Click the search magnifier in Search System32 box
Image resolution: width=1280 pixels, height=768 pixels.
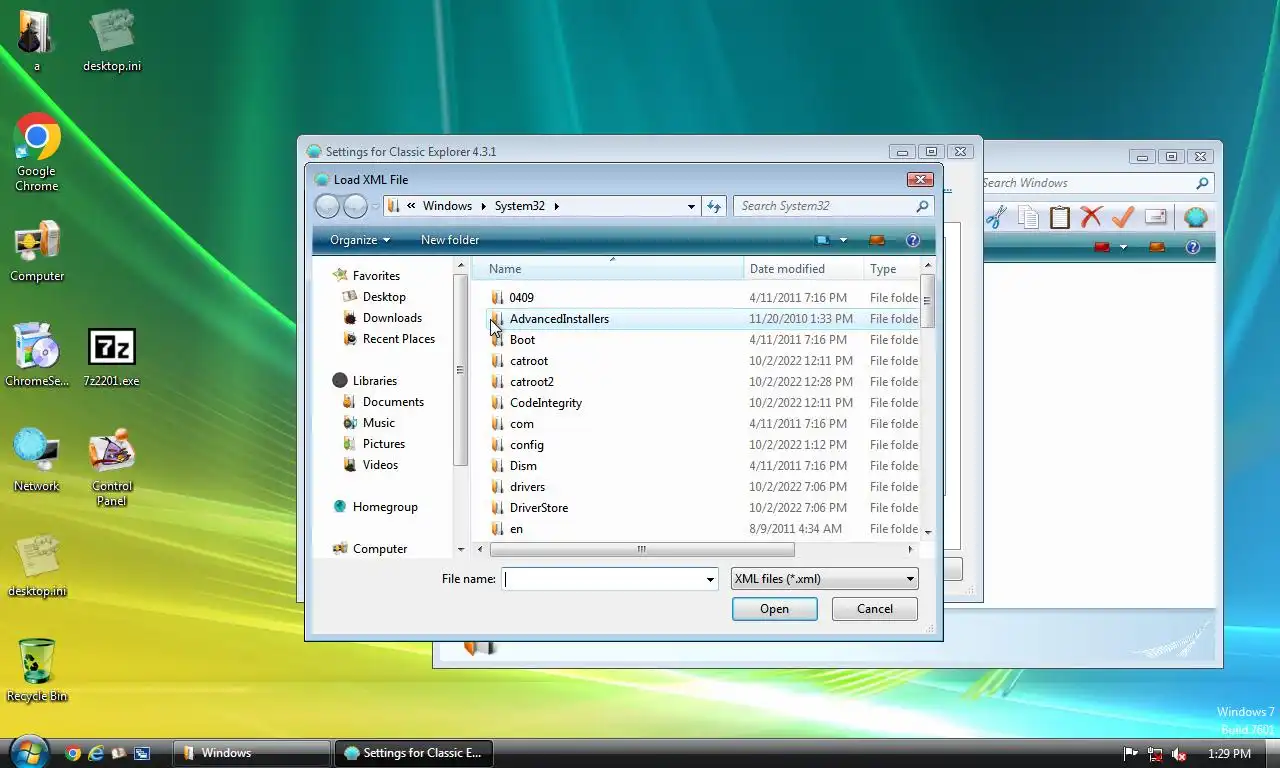tap(922, 206)
